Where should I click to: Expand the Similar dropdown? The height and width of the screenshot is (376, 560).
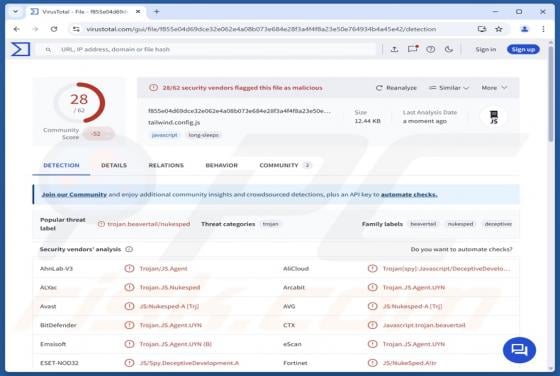(x=449, y=88)
